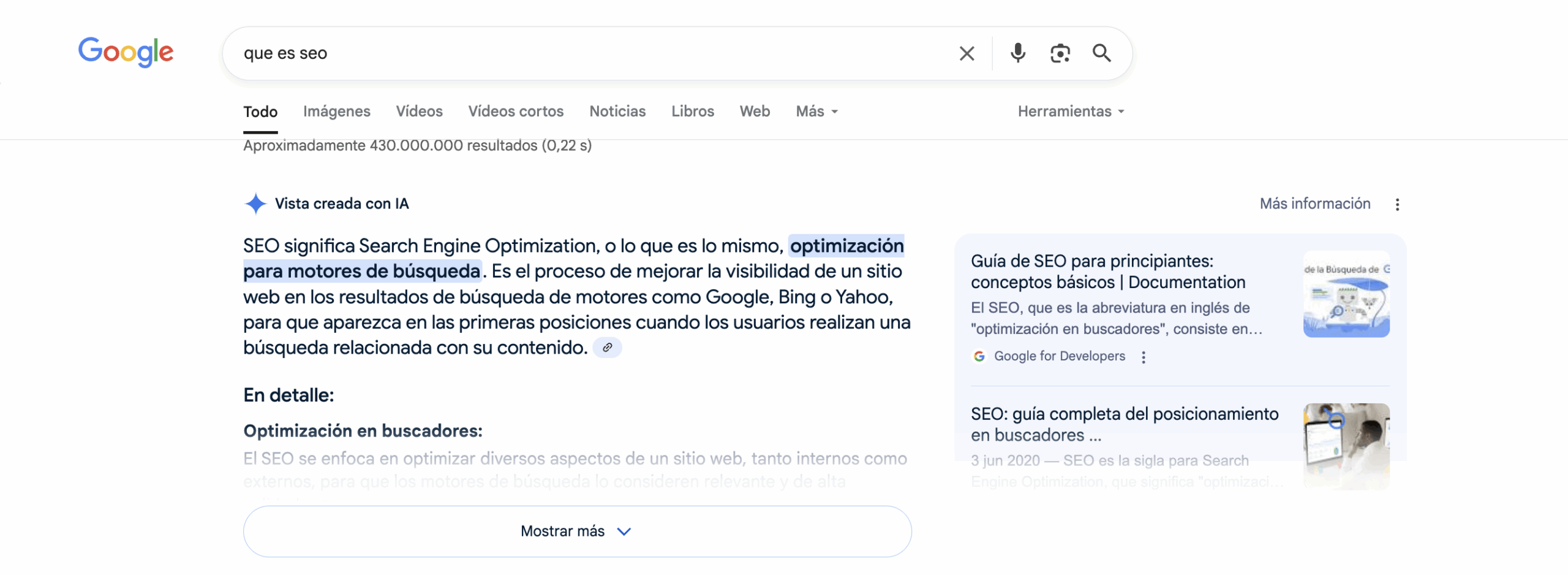Open Google Lens image search icon
This screenshot has height=575, width=1568.
click(1060, 53)
